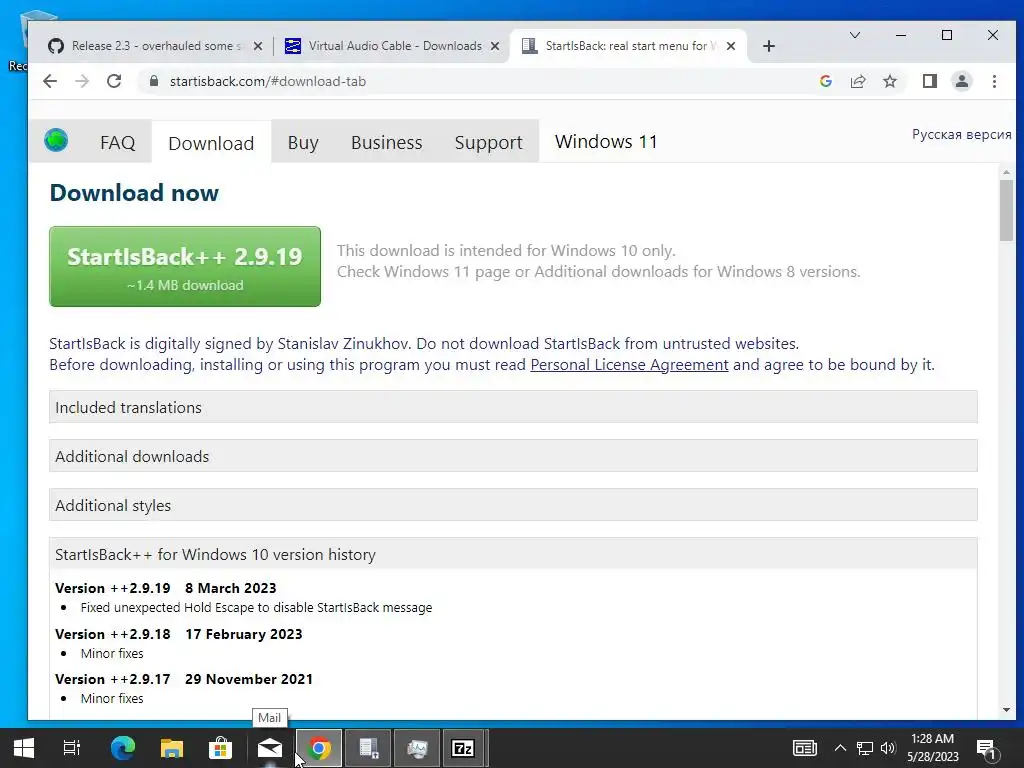Open the Support tab
Image resolution: width=1024 pixels, height=768 pixels.
[x=488, y=142]
